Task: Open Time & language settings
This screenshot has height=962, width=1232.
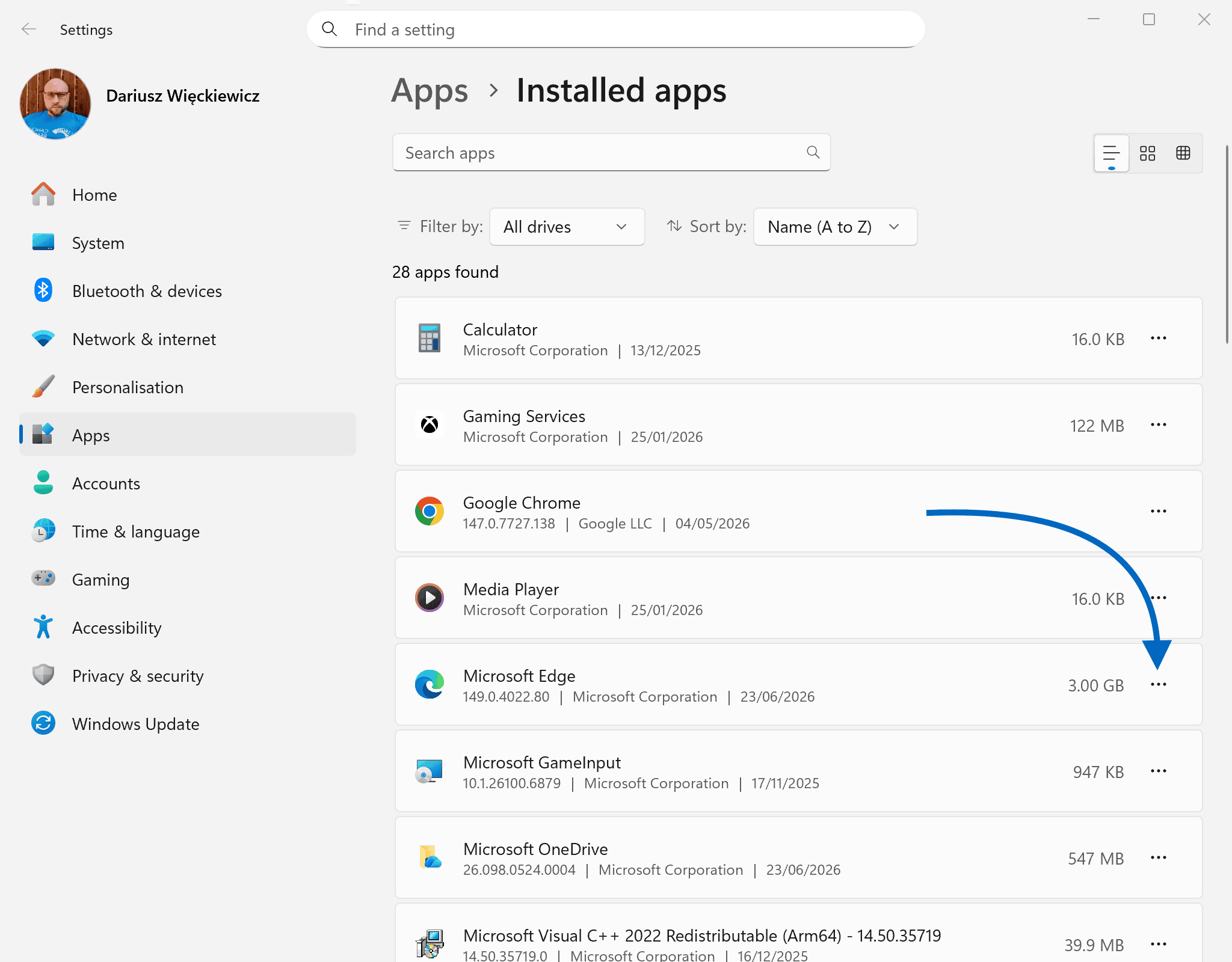Action: pyautogui.click(x=188, y=532)
